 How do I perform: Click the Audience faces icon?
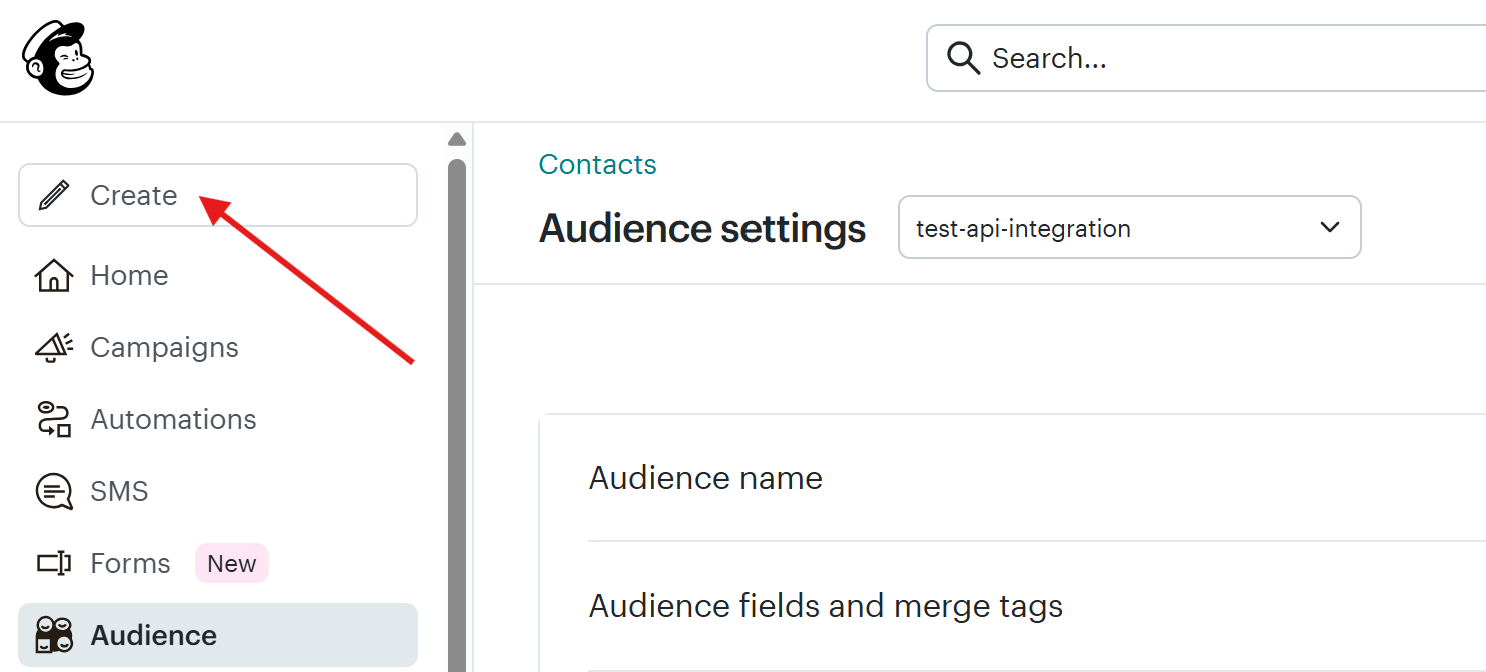click(54, 635)
